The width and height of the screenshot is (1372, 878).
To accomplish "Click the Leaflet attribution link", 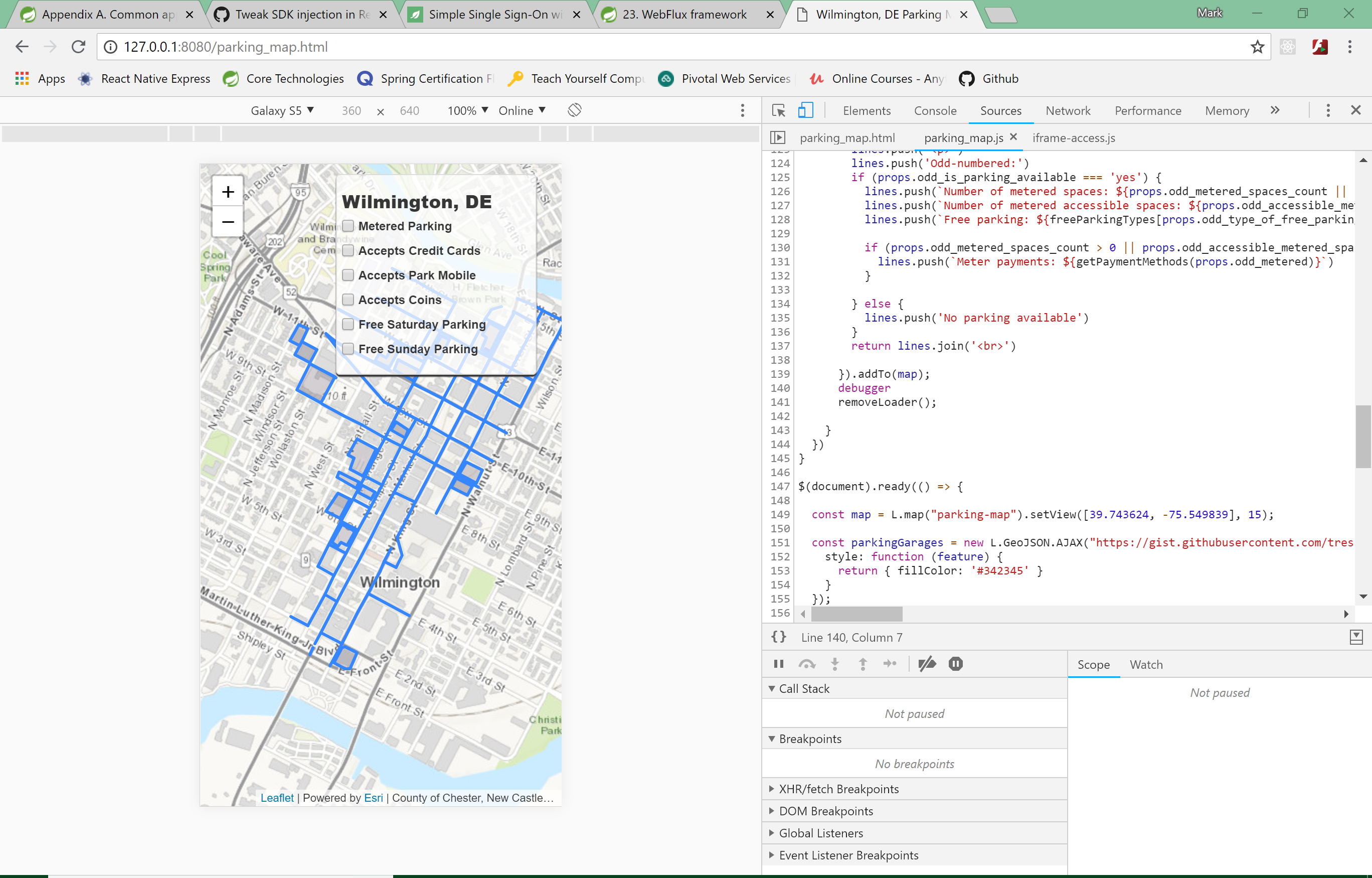I will click(277, 798).
